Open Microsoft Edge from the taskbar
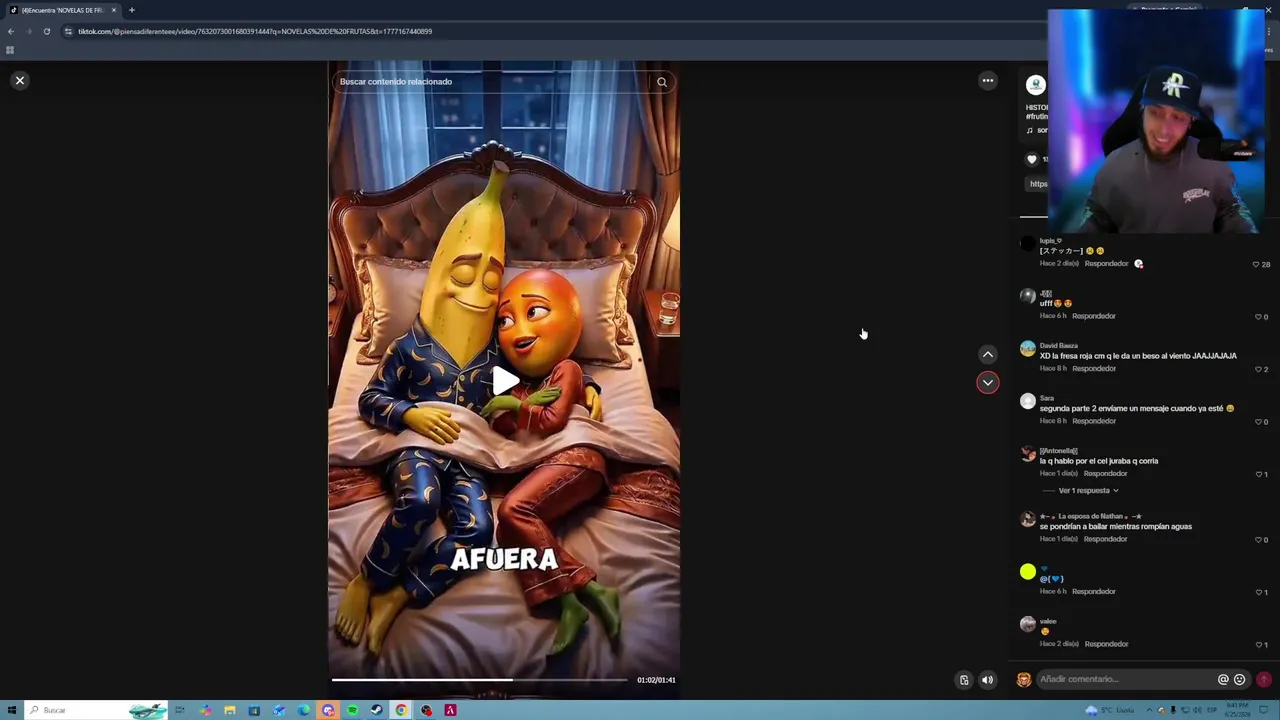The width and height of the screenshot is (1280, 720). tap(303, 710)
